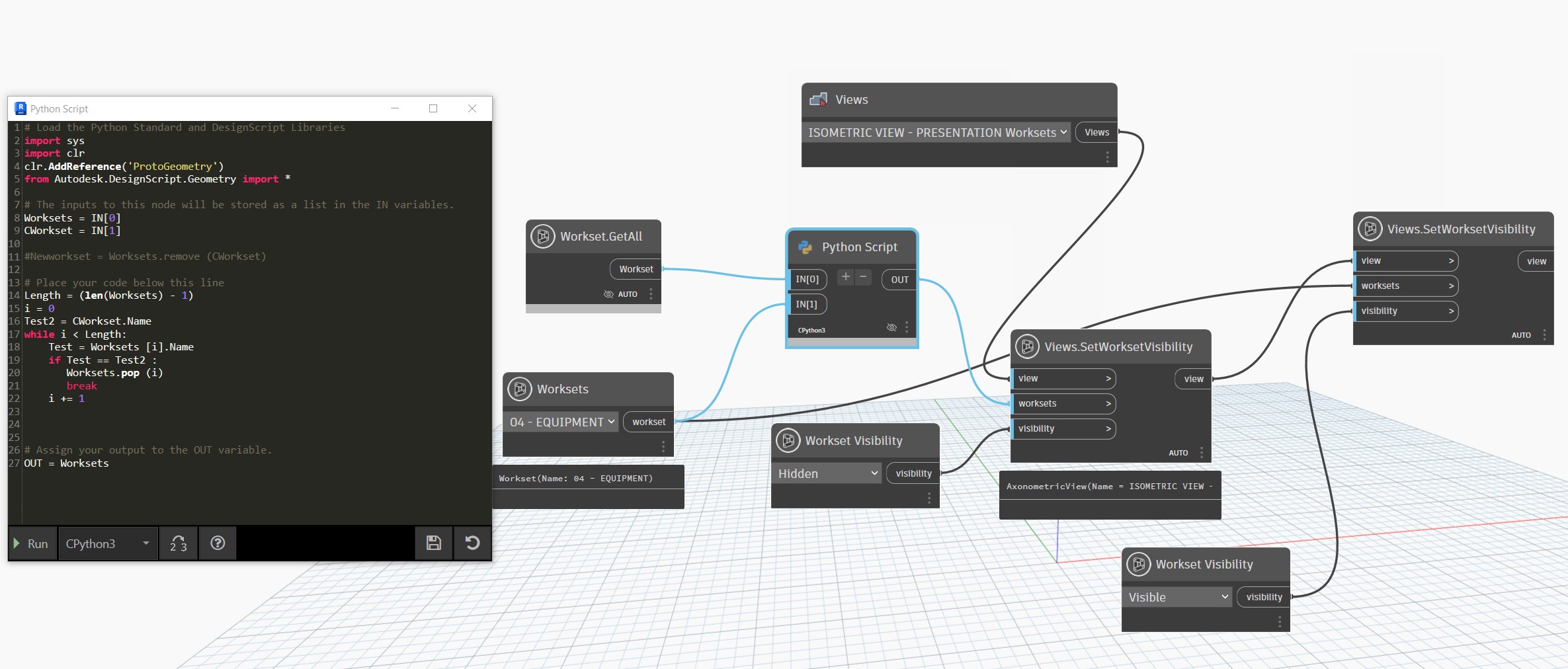Minimize the Python Script editor window
Screen dimensions: 1568x669
click(395, 108)
